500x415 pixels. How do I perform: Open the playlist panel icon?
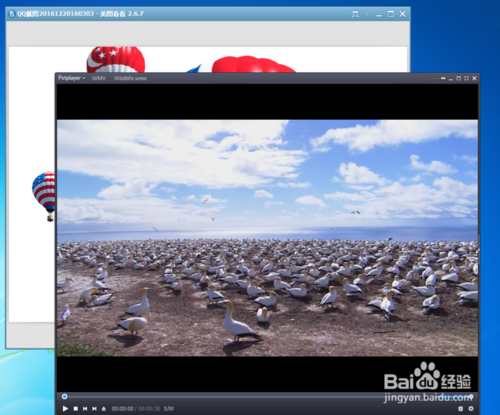tap(461, 408)
